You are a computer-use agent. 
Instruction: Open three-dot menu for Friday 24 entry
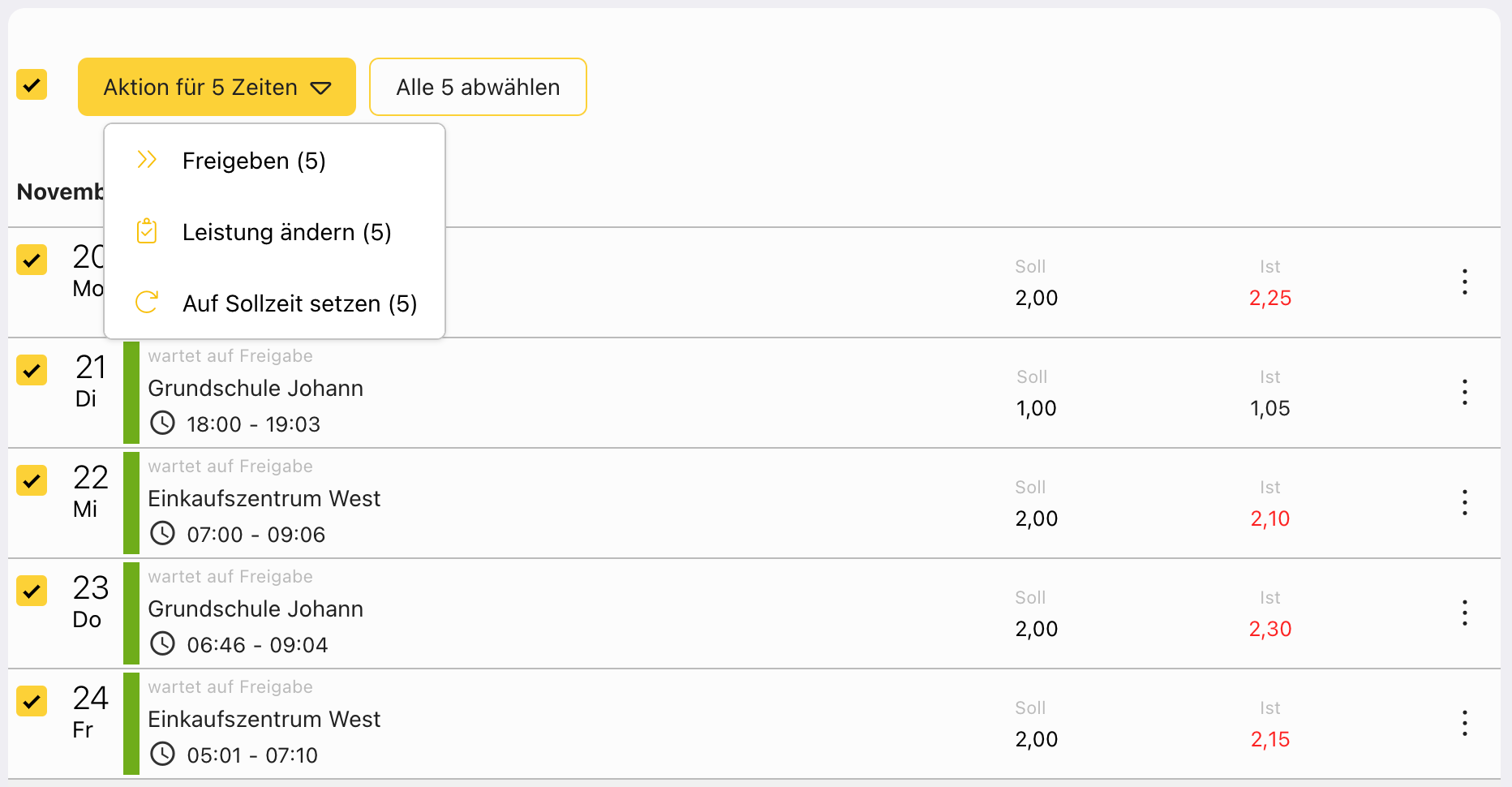tap(1464, 723)
